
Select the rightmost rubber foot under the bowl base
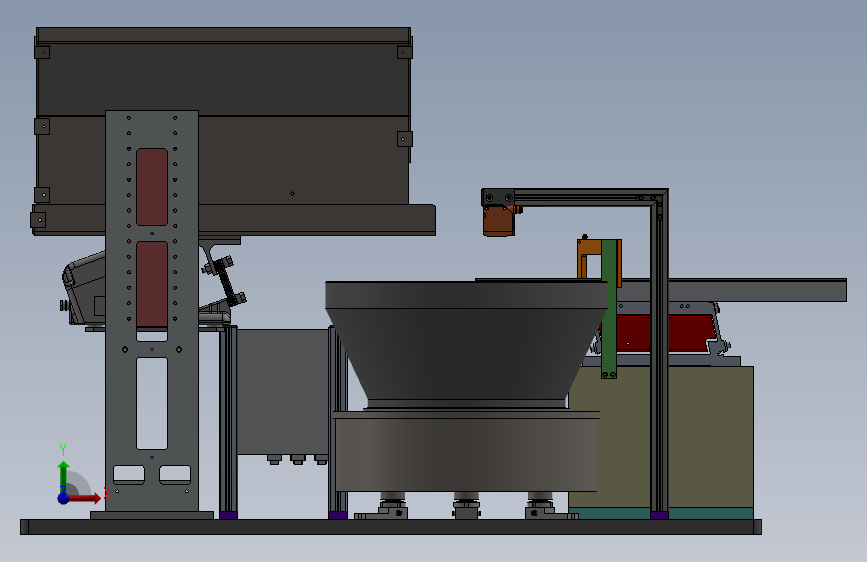pos(540,506)
